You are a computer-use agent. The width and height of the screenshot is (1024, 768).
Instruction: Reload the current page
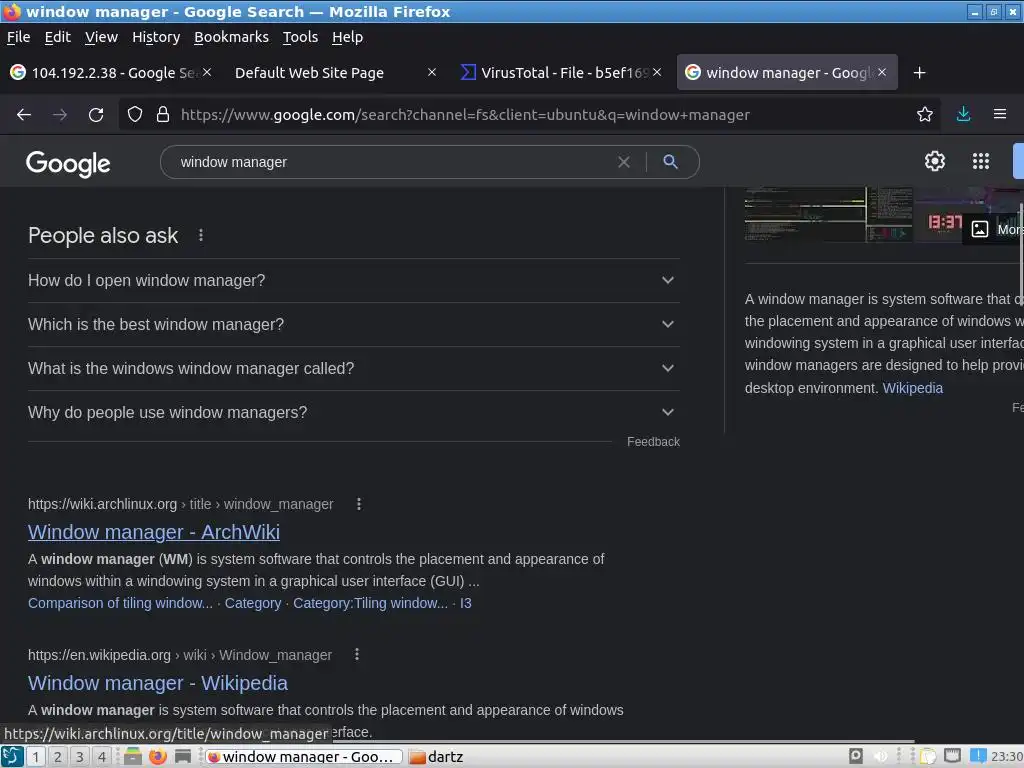(96, 115)
